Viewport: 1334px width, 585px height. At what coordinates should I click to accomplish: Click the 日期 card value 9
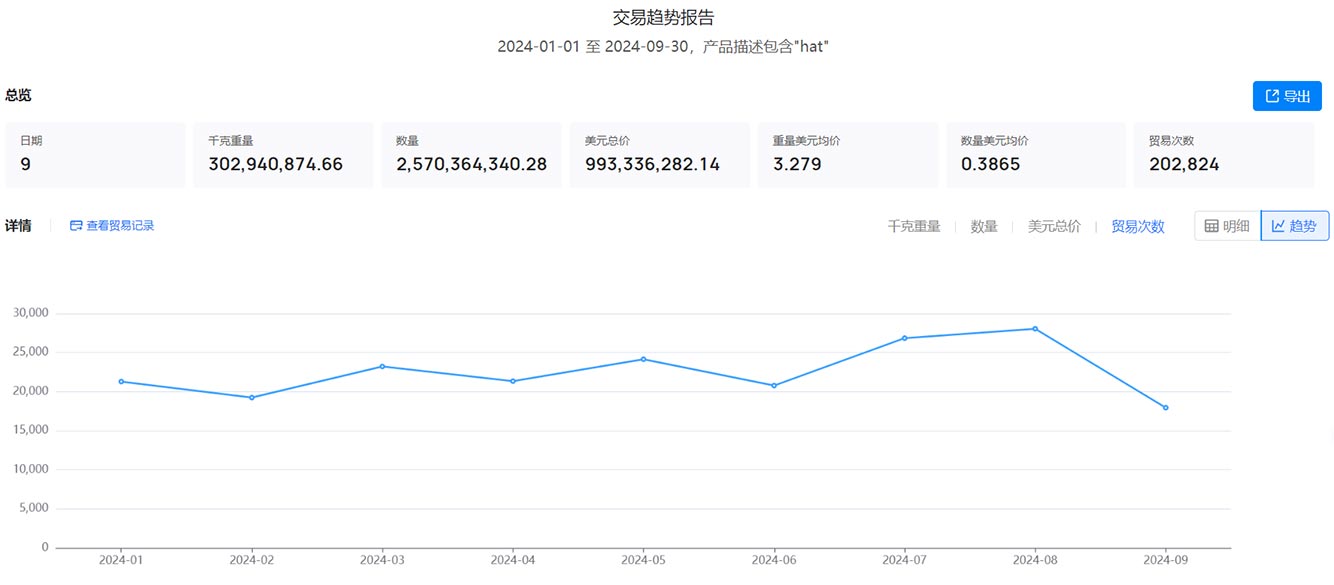[25, 165]
